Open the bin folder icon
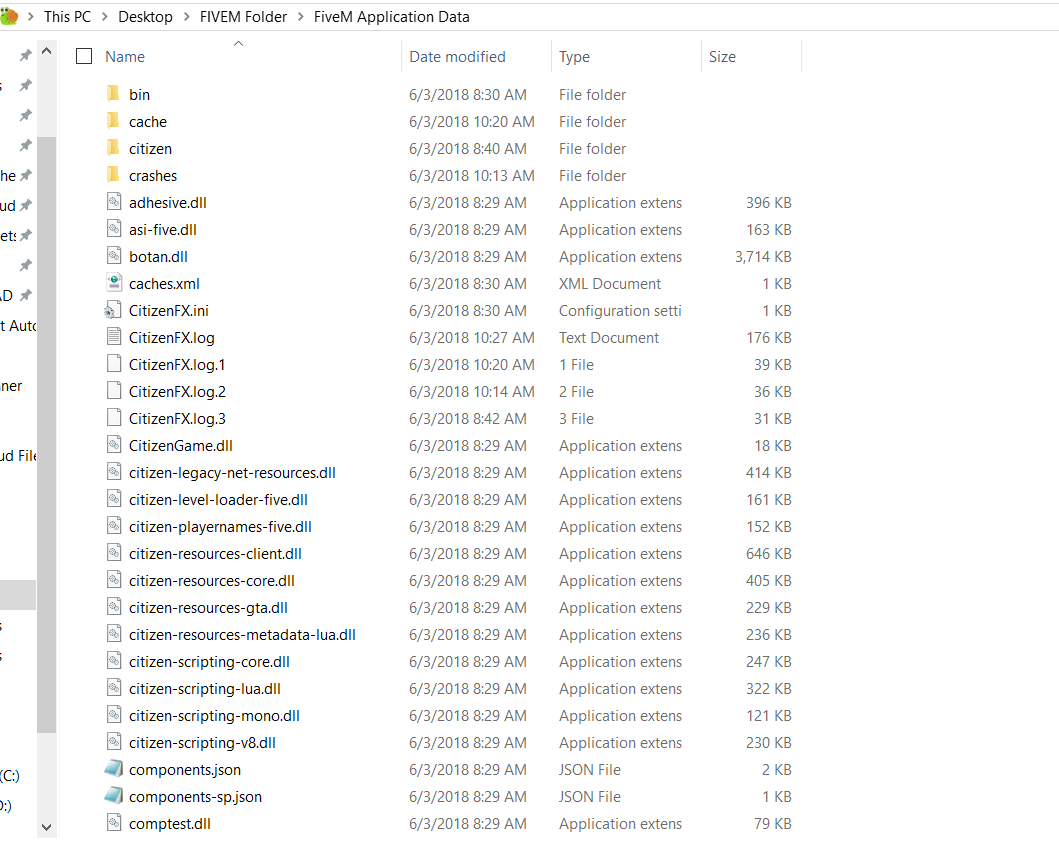 click(113, 94)
